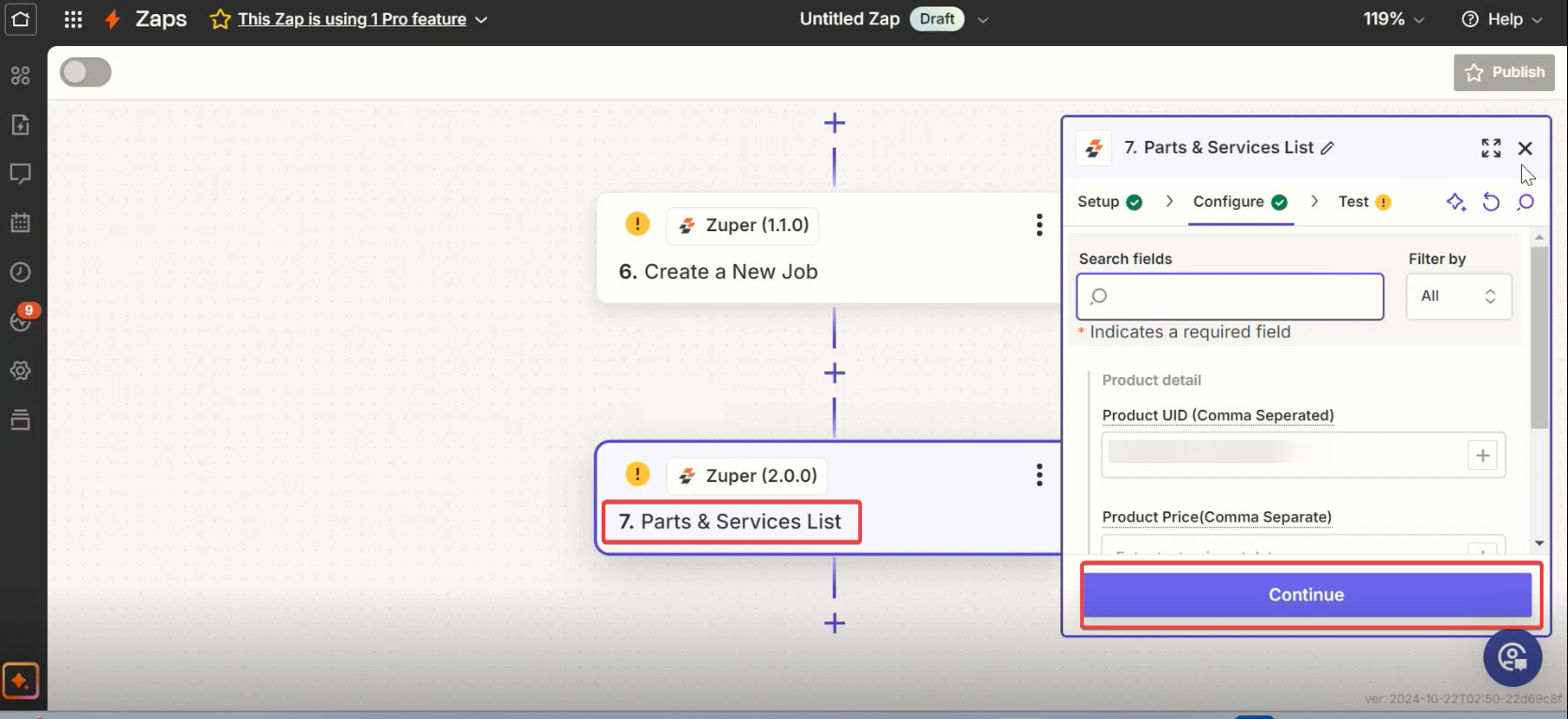Click the Zuper app icon in panel header

[1093, 148]
